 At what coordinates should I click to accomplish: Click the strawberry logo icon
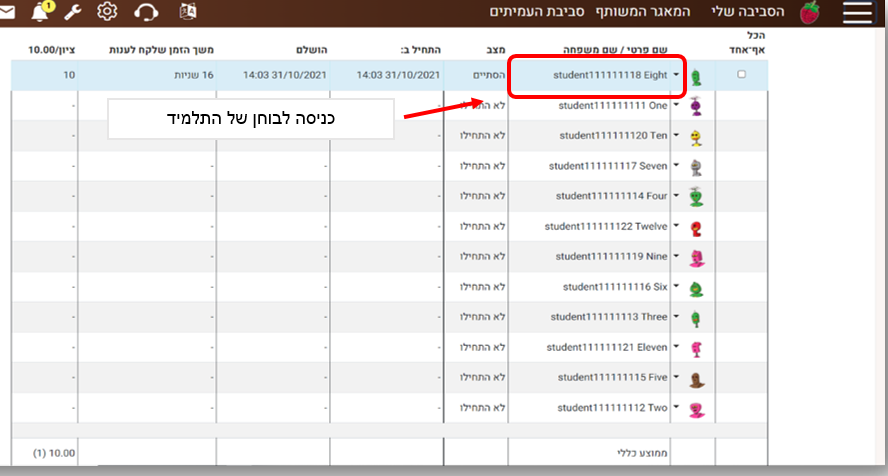pos(810,12)
